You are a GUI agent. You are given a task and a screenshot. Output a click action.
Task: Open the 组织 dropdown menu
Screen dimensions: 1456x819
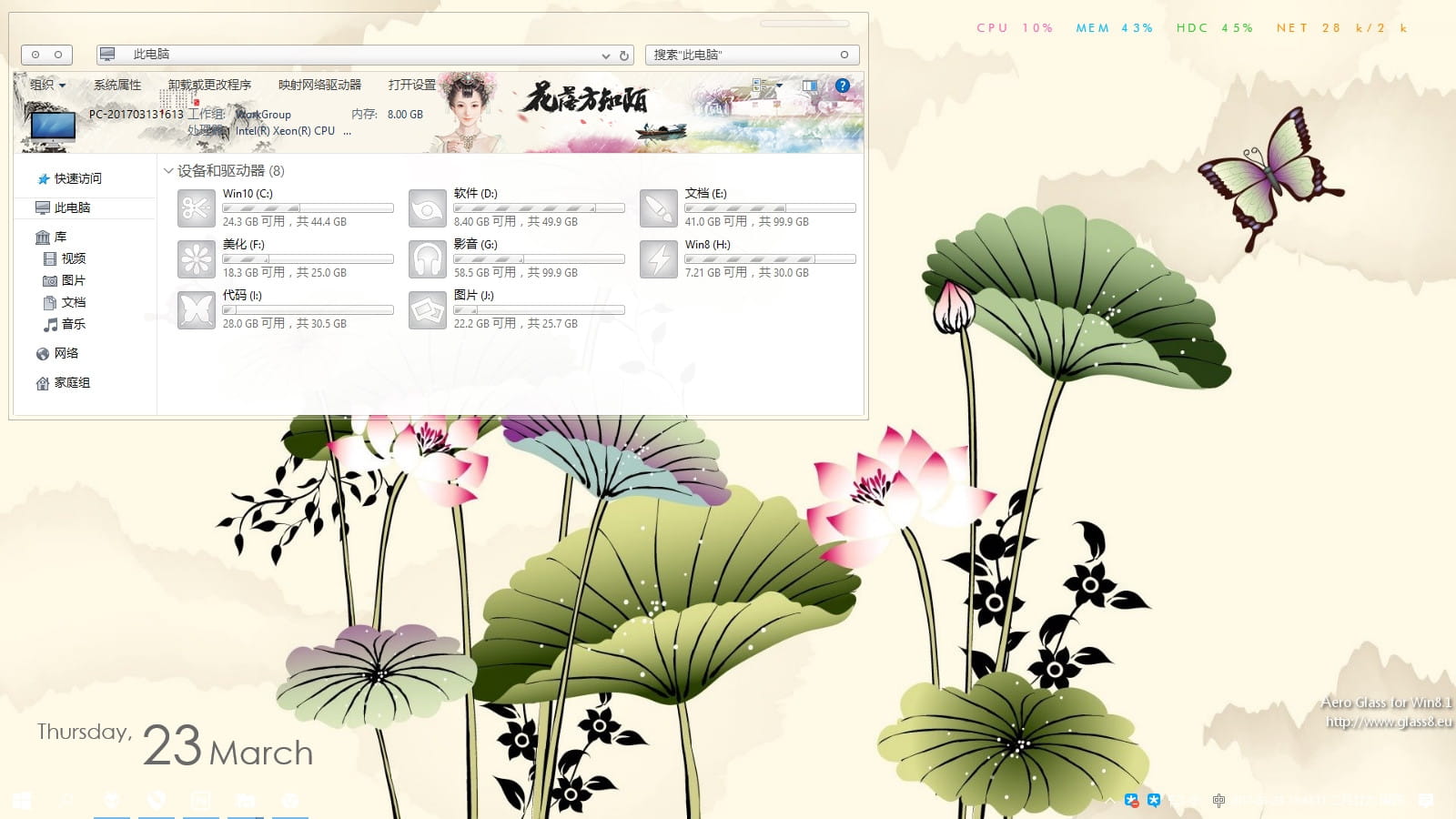tap(47, 85)
